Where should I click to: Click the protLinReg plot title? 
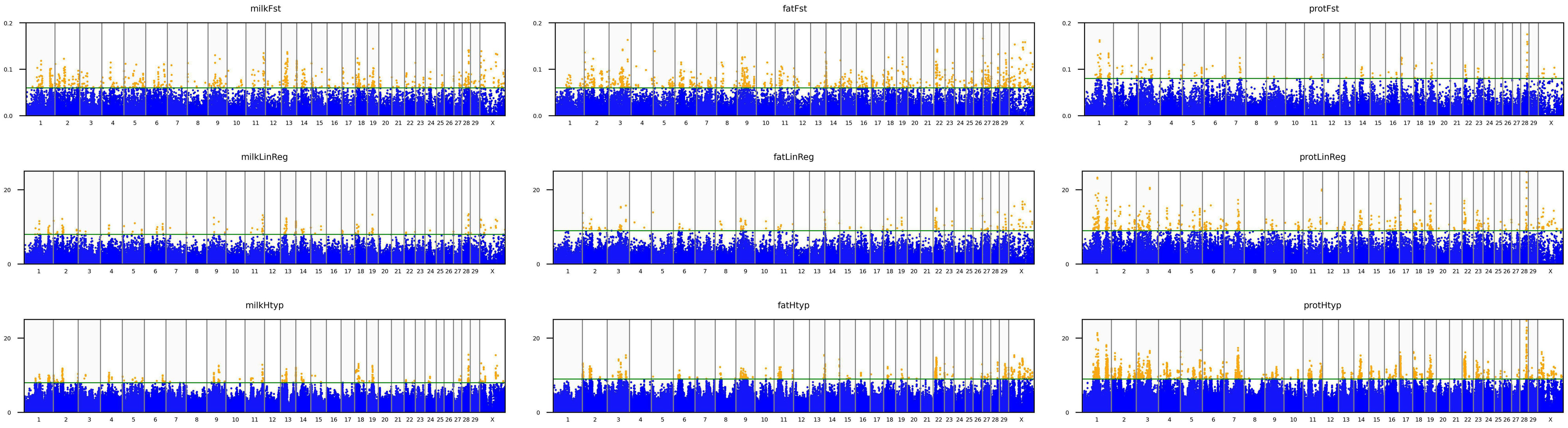click(x=1323, y=157)
